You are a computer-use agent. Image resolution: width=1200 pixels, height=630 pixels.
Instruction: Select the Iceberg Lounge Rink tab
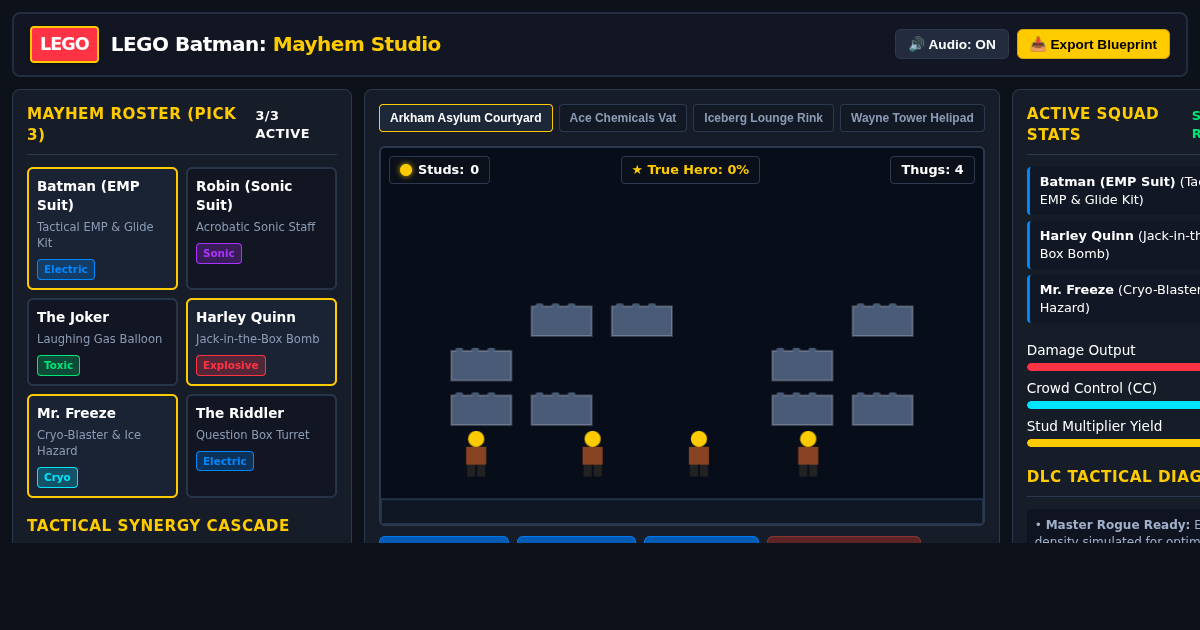(x=763, y=118)
